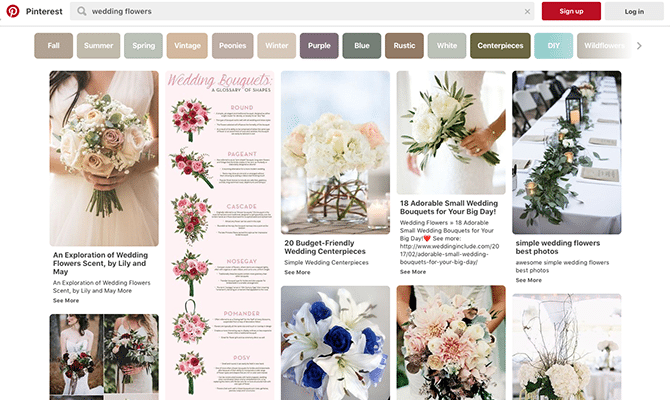Select the Fall filter chip
Screen dimensions: 670x400
(53, 46)
